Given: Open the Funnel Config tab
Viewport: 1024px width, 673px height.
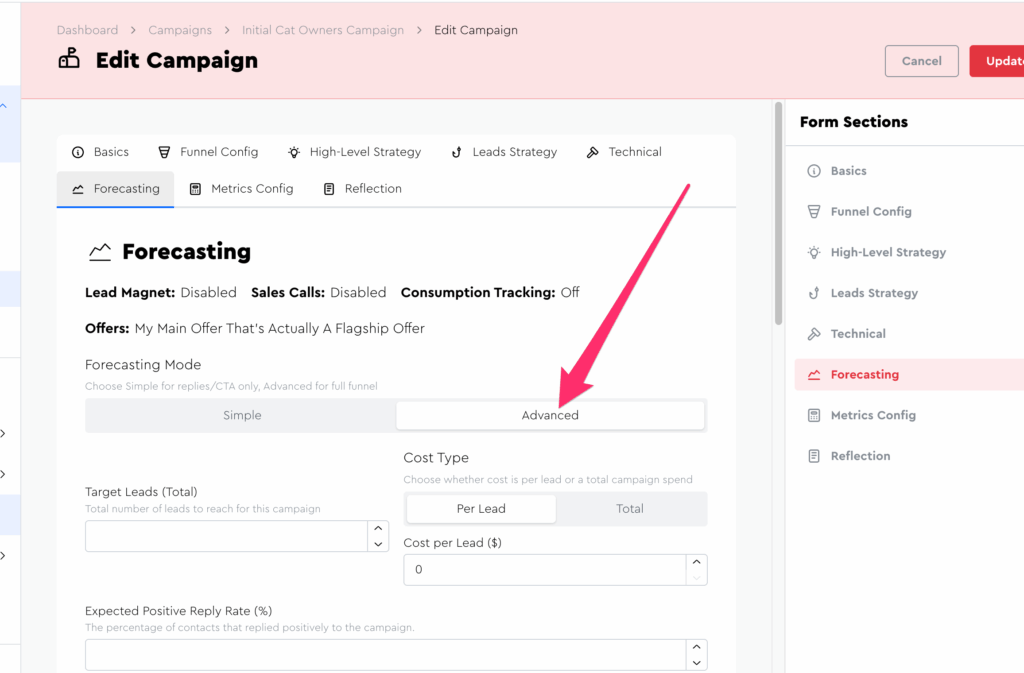Looking at the screenshot, I should click(208, 152).
